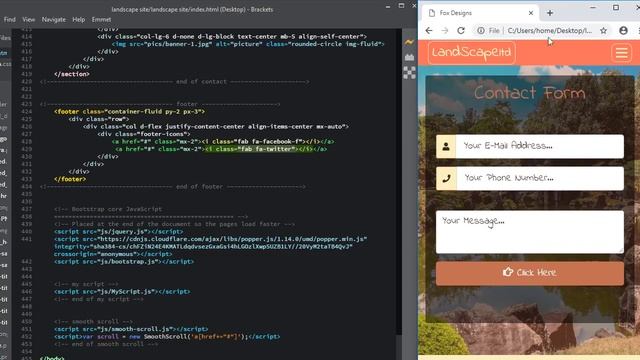
Task: Open a new Chrome tab
Action: [x=550, y=13]
